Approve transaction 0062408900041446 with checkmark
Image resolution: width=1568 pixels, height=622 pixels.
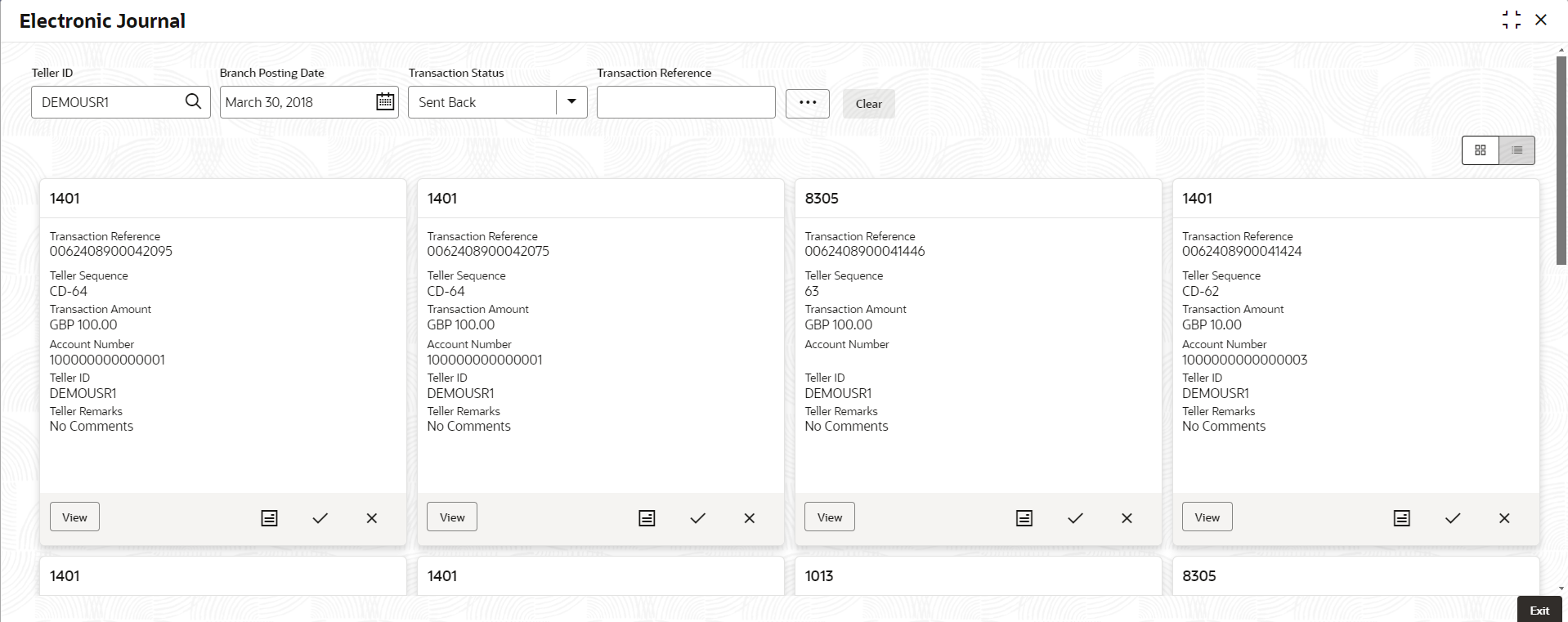[1075, 518]
